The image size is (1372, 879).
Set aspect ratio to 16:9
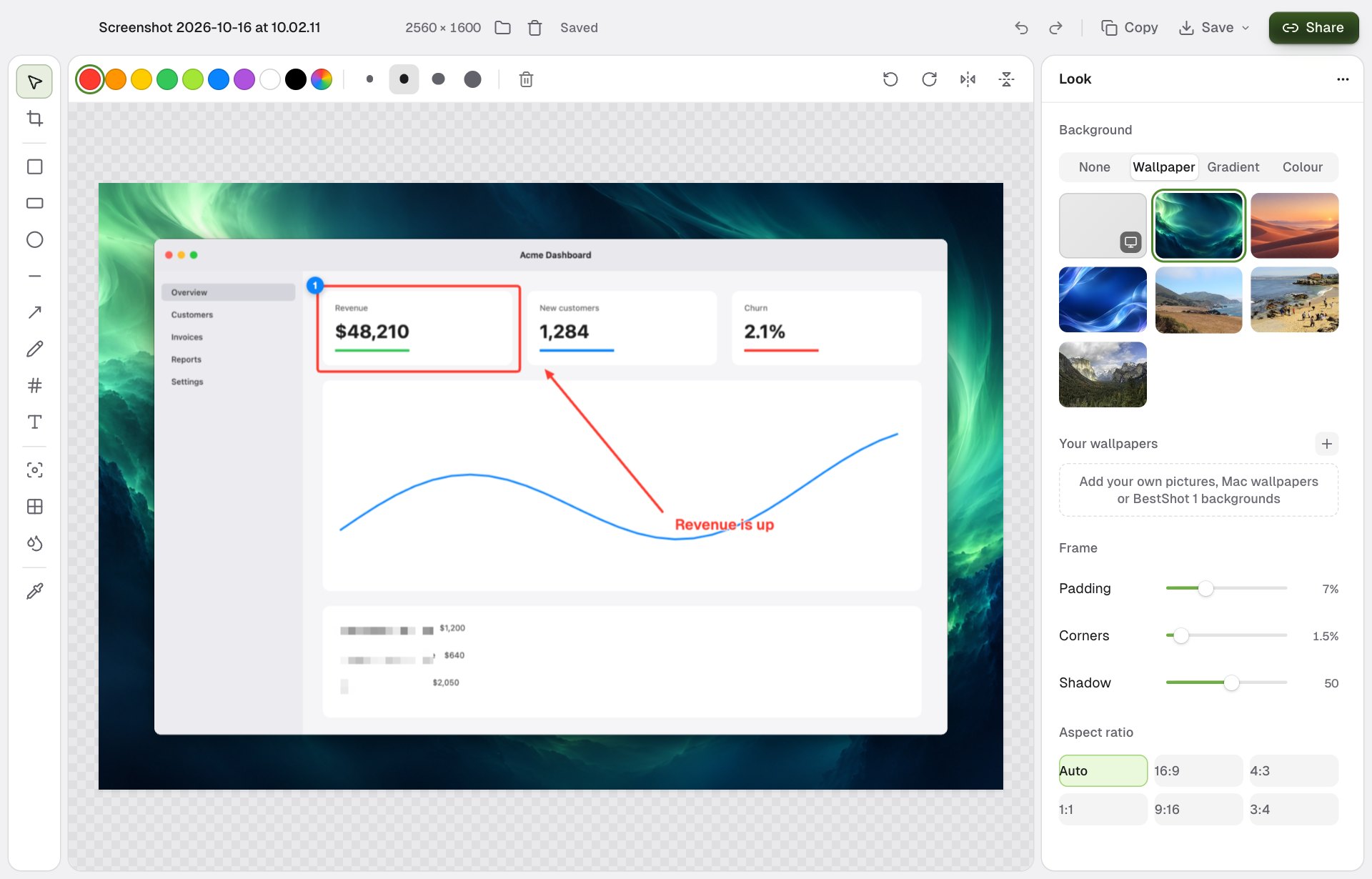click(x=1198, y=771)
